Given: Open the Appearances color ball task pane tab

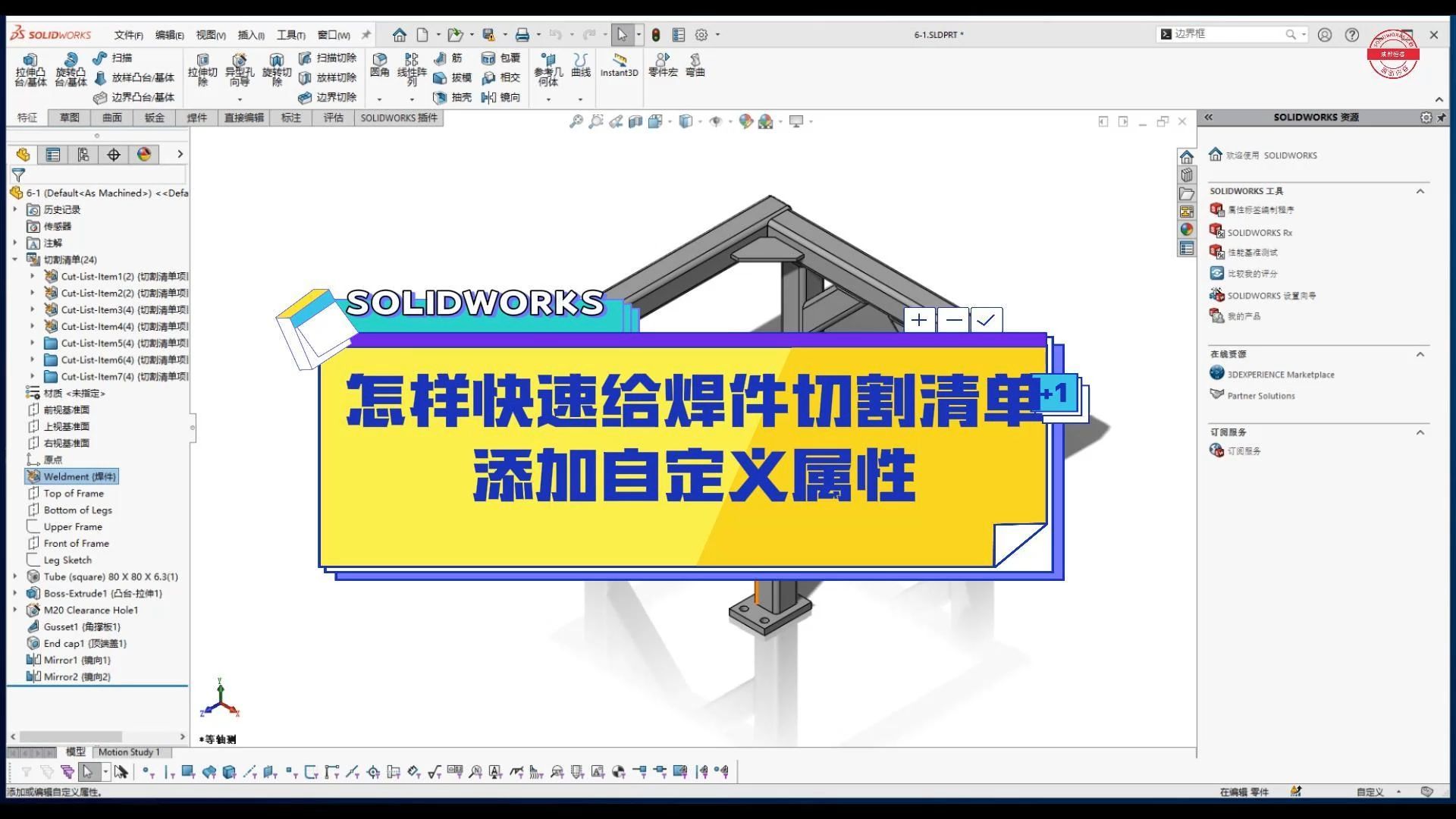Looking at the screenshot, I should coord(1187,230).
